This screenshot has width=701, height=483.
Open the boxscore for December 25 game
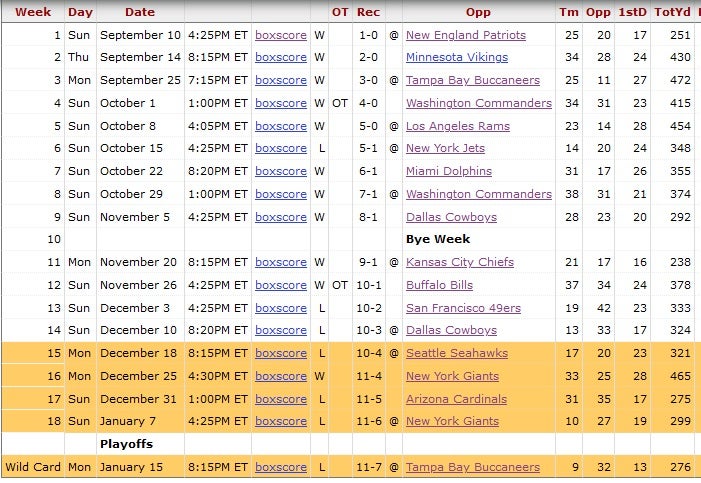coord(281,376)
